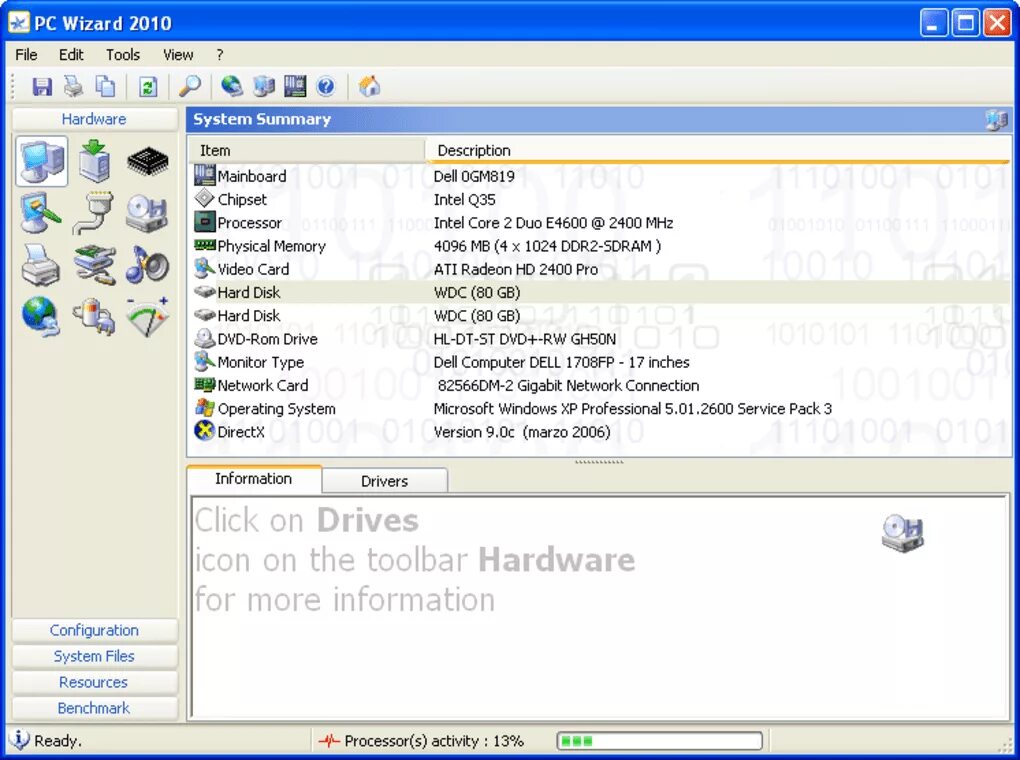This screenshot has height=760, width=1020.
Task: Select the System Summary computer icon
Action: 42,161
